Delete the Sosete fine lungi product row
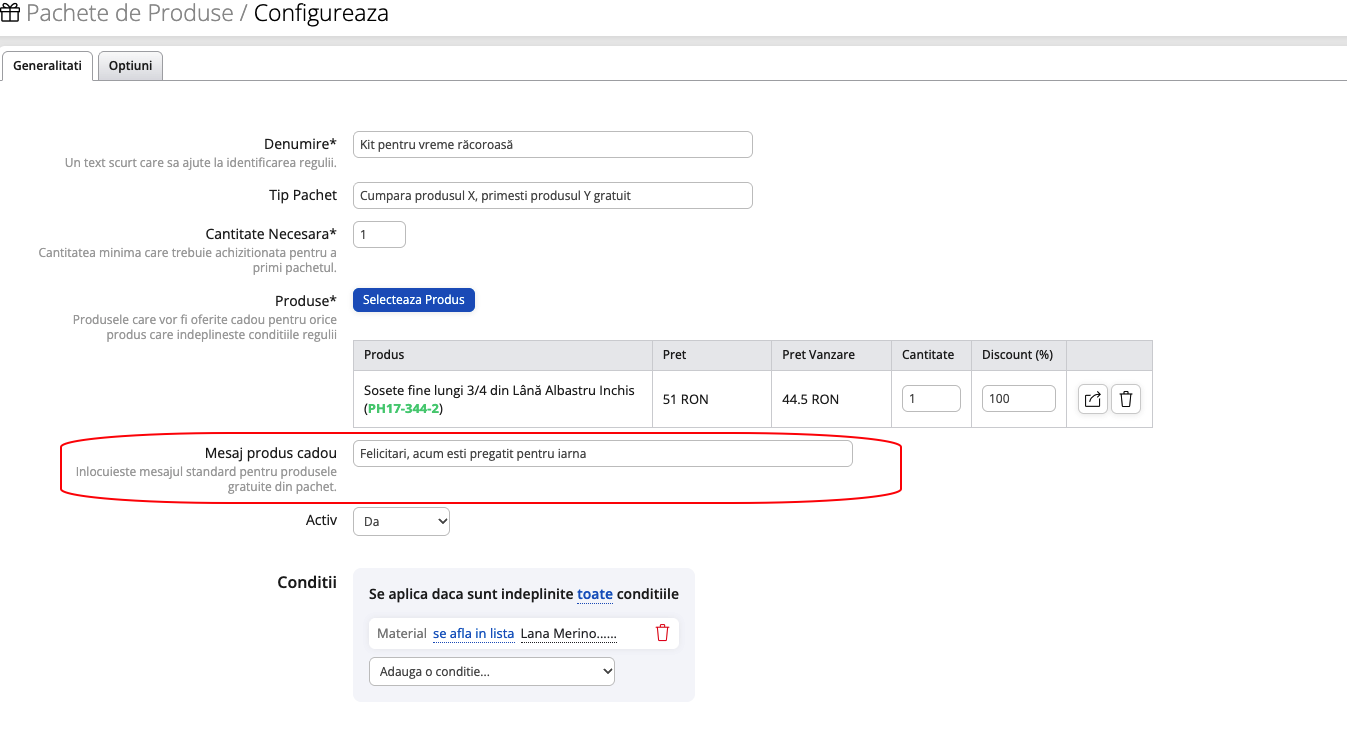The width and height of the screenshot is (1347, 746). pos(1126,399)
